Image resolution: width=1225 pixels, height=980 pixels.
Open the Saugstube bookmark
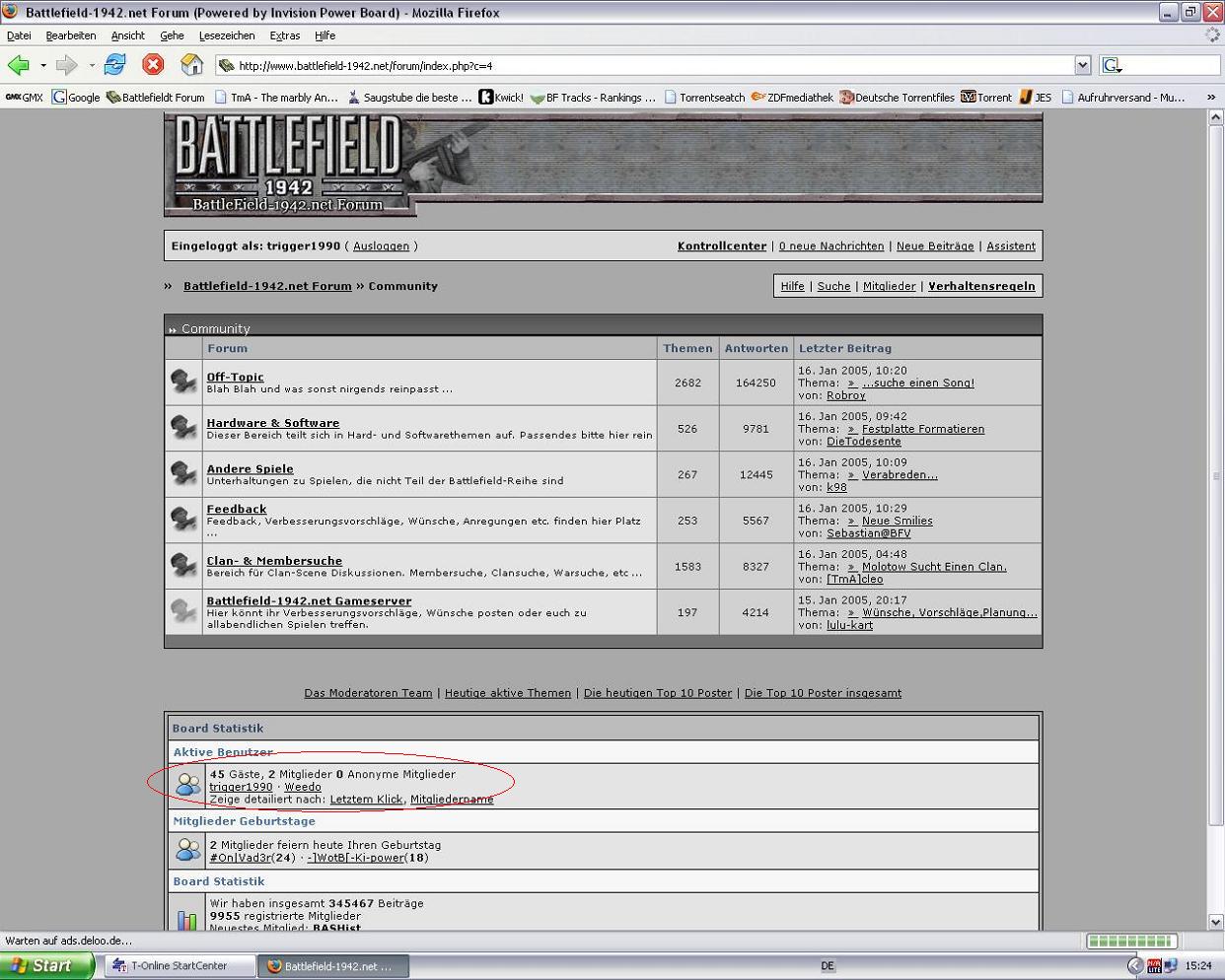pyautogui.click(x=410, y=98)
